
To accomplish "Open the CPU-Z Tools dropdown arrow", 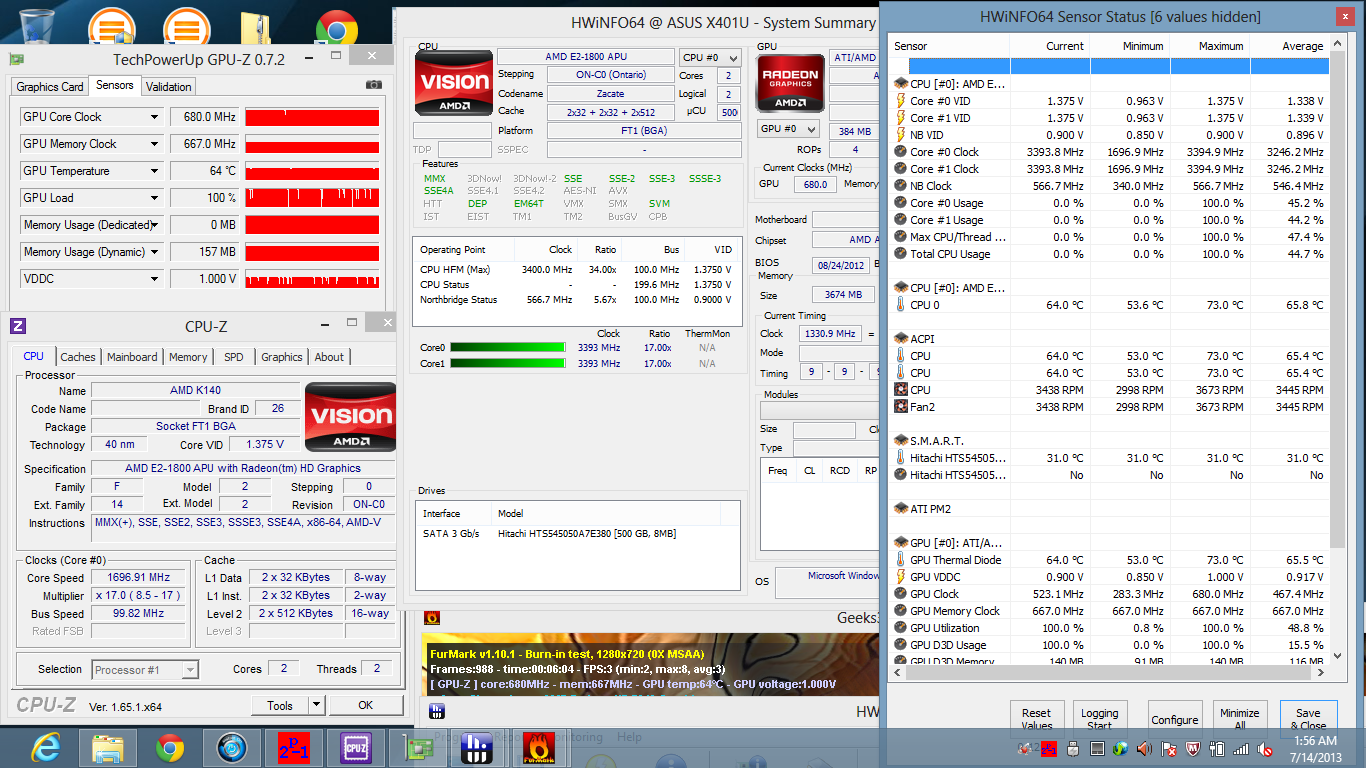I will click(316, 705).
